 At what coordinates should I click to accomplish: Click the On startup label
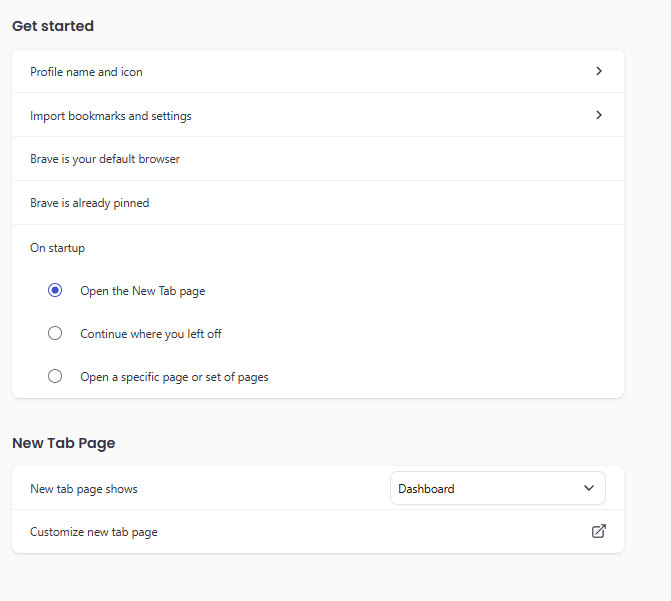pos(57,248)
